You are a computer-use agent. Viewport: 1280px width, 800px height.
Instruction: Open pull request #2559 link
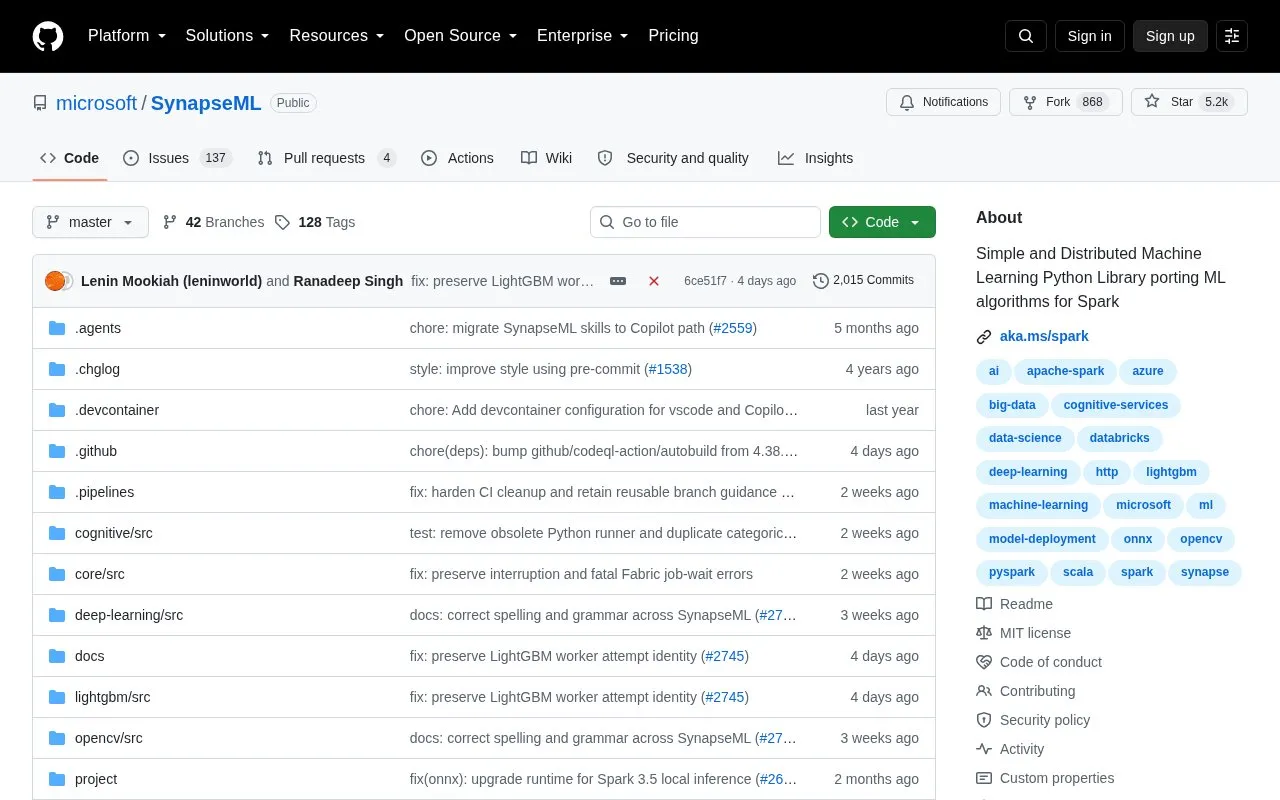coord(733,328)
